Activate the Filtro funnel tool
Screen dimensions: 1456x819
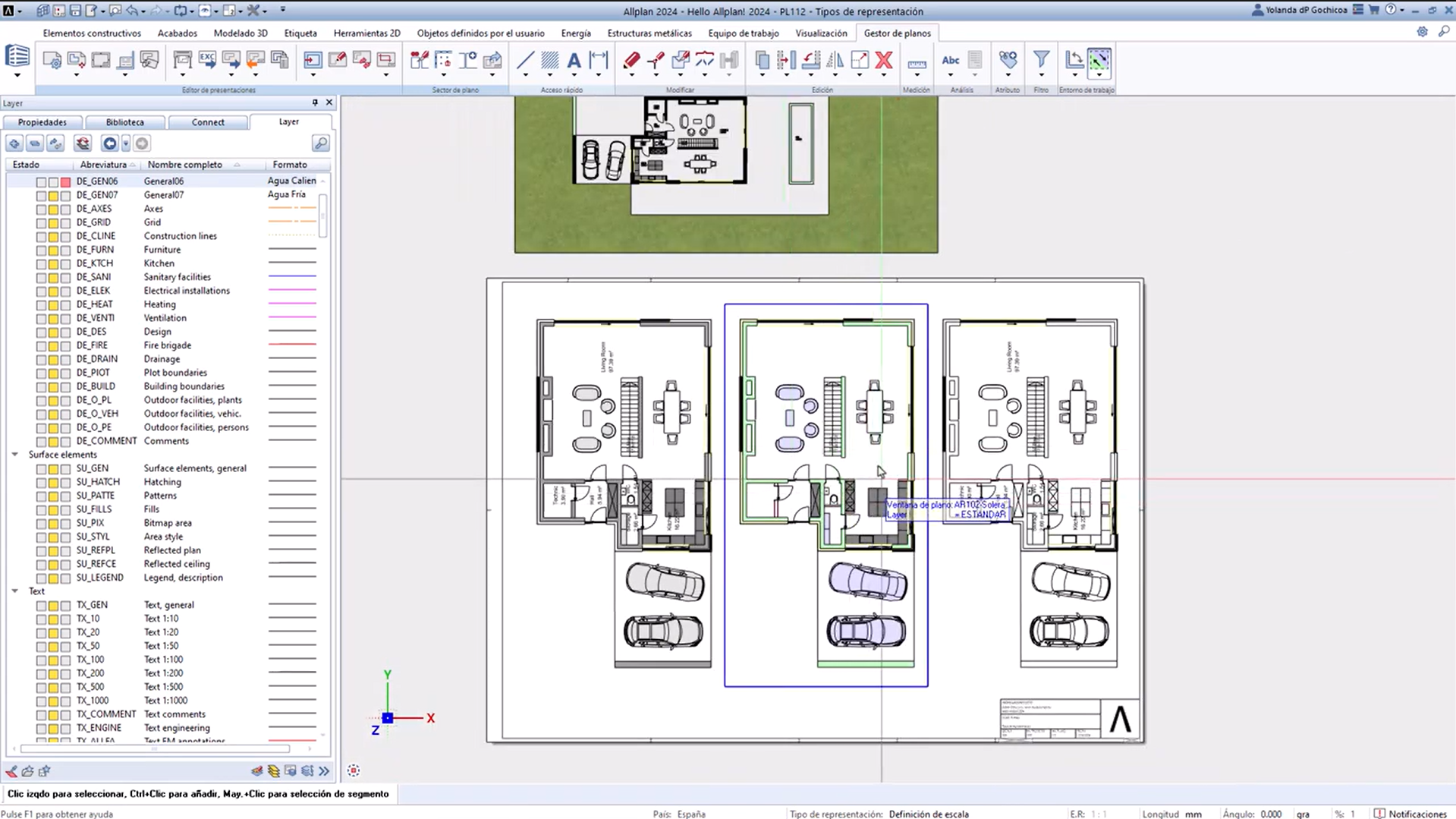click(x=1041, y=59)
